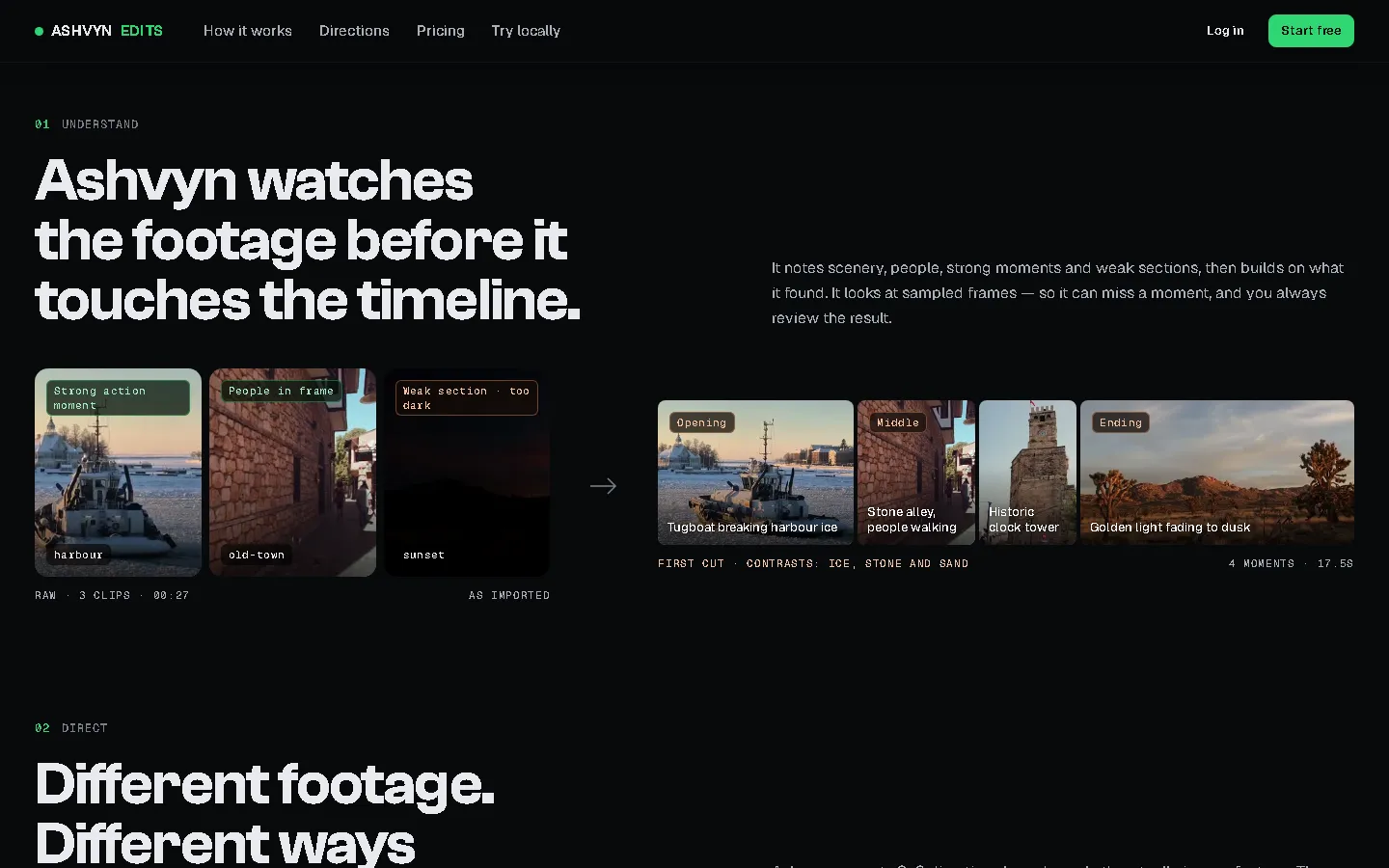
Task: Click the People in frame tag
Action: pyautogui.click(x=281, y=391)
